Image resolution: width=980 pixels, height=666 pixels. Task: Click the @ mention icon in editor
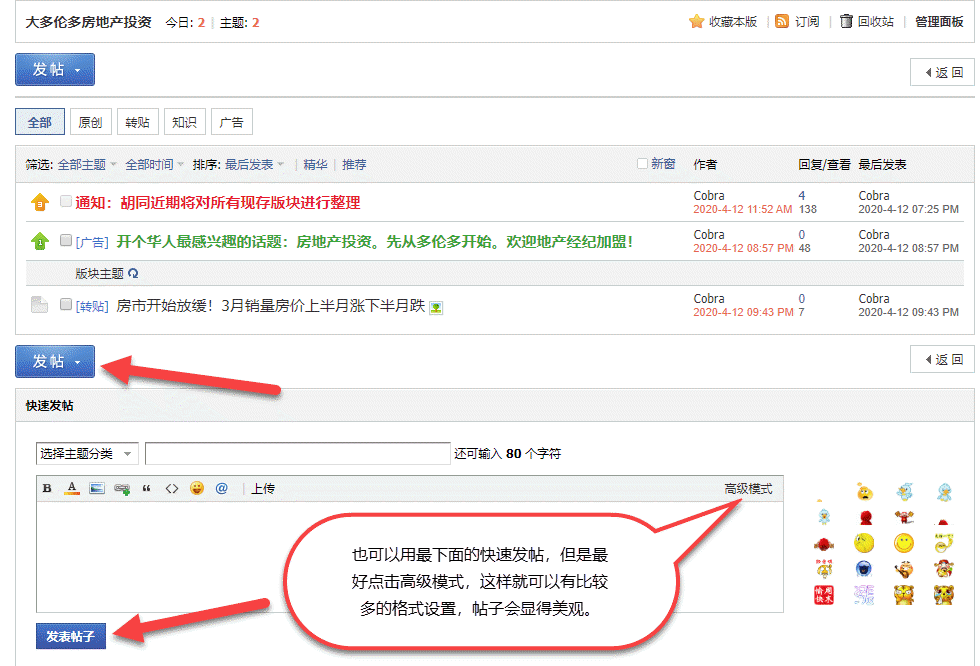(x=222, y=489)
